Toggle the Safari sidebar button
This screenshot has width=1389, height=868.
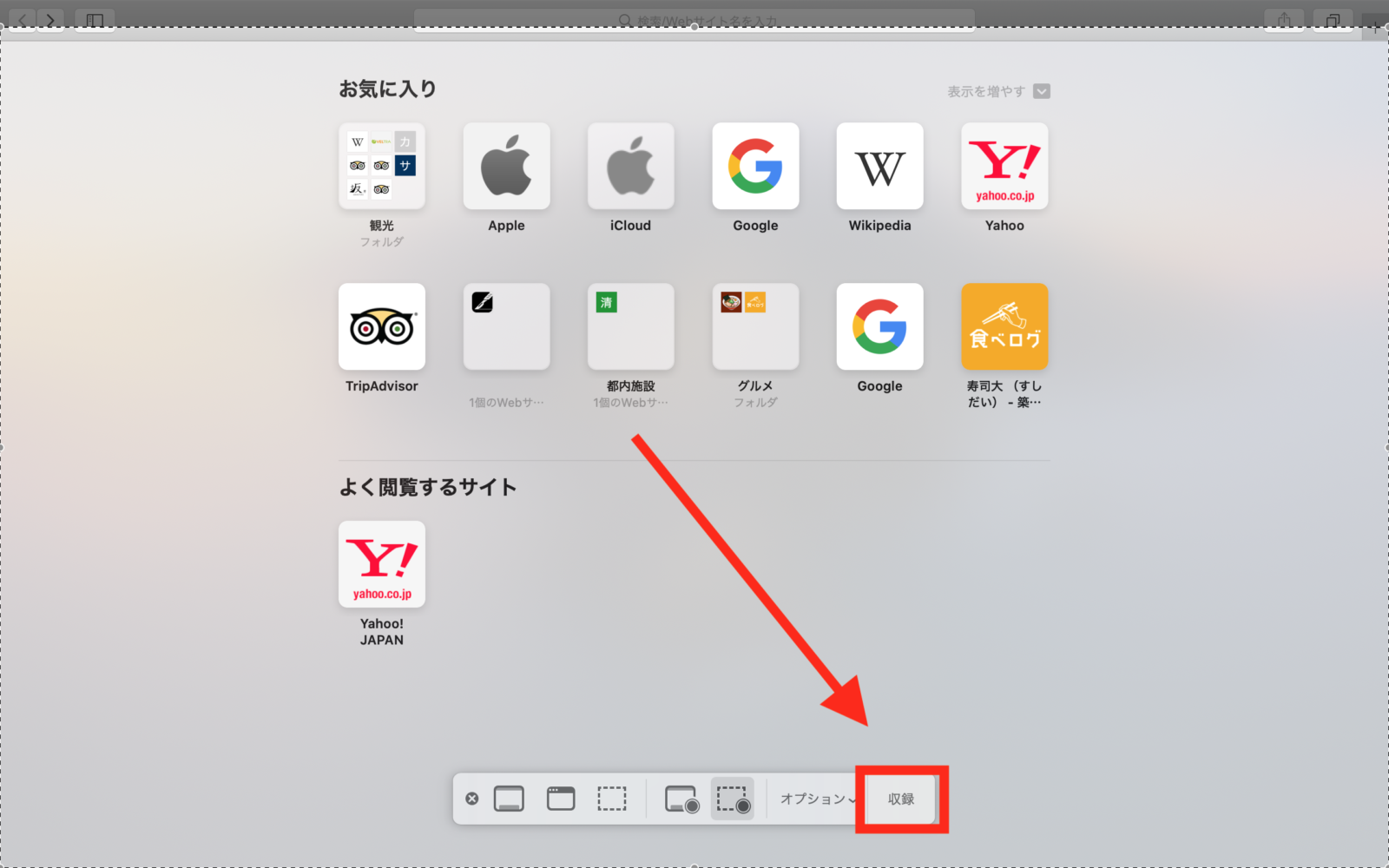[x=95, y=19]
